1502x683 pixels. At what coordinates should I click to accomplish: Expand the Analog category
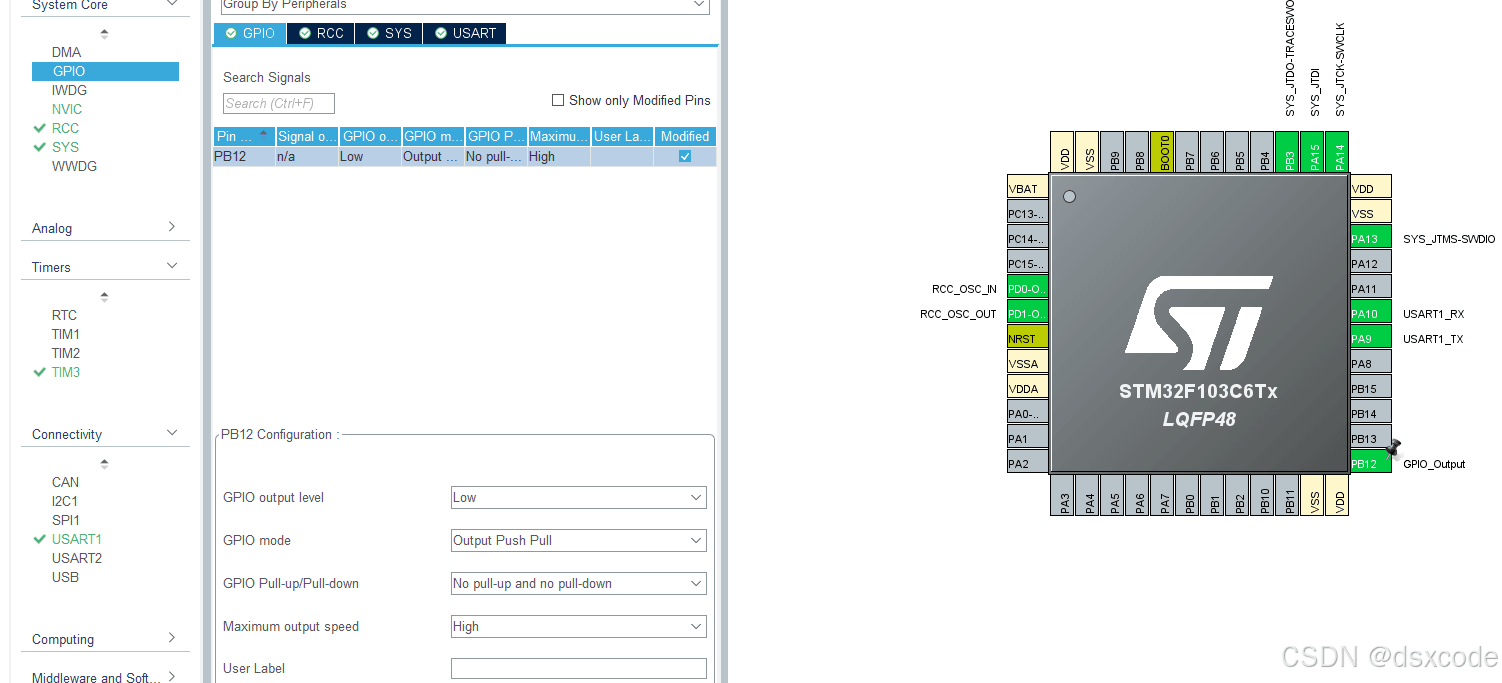click(171, 227)
